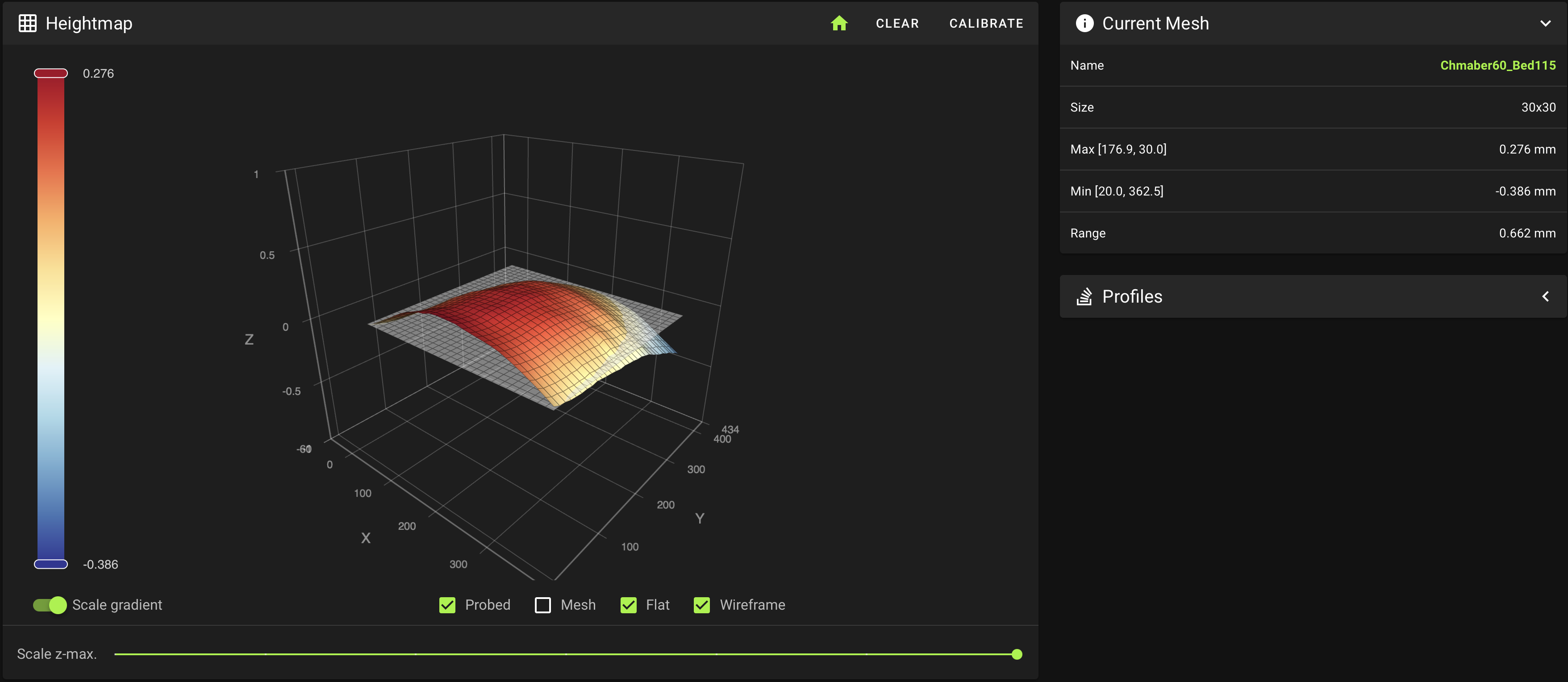The height and width of the screenshot is (682, 1568).
Task: Click the Profiles stack icon
Action: (1084, 296)
